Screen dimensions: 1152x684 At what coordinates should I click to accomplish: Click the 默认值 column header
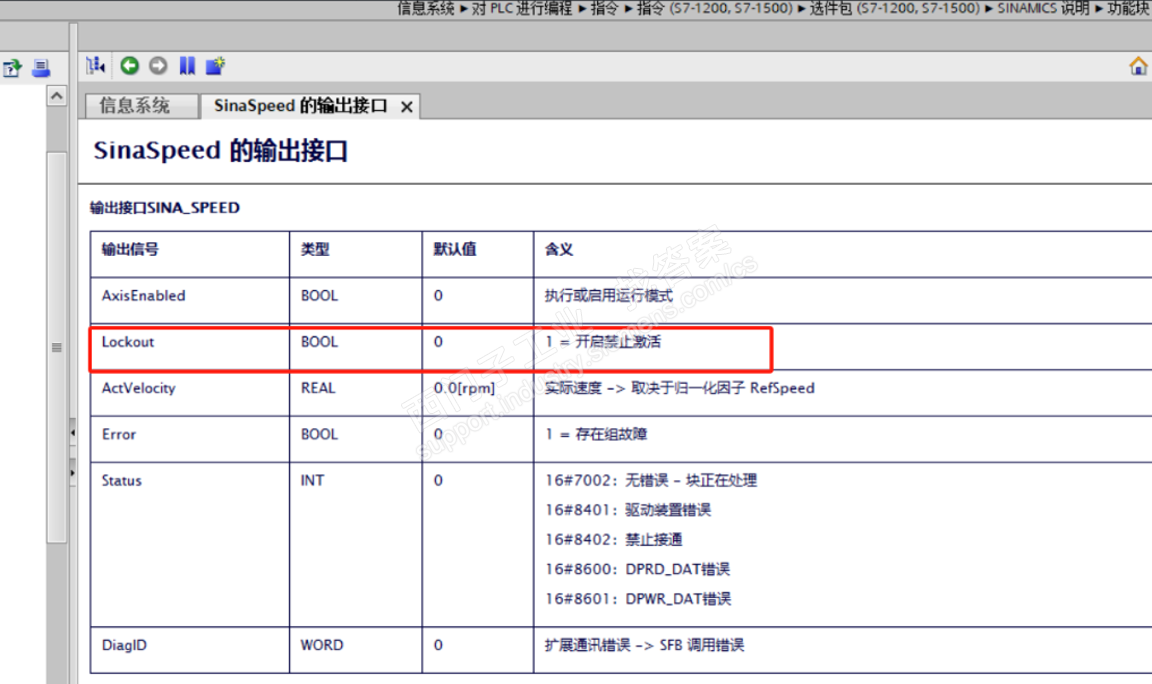coord(455,250)
